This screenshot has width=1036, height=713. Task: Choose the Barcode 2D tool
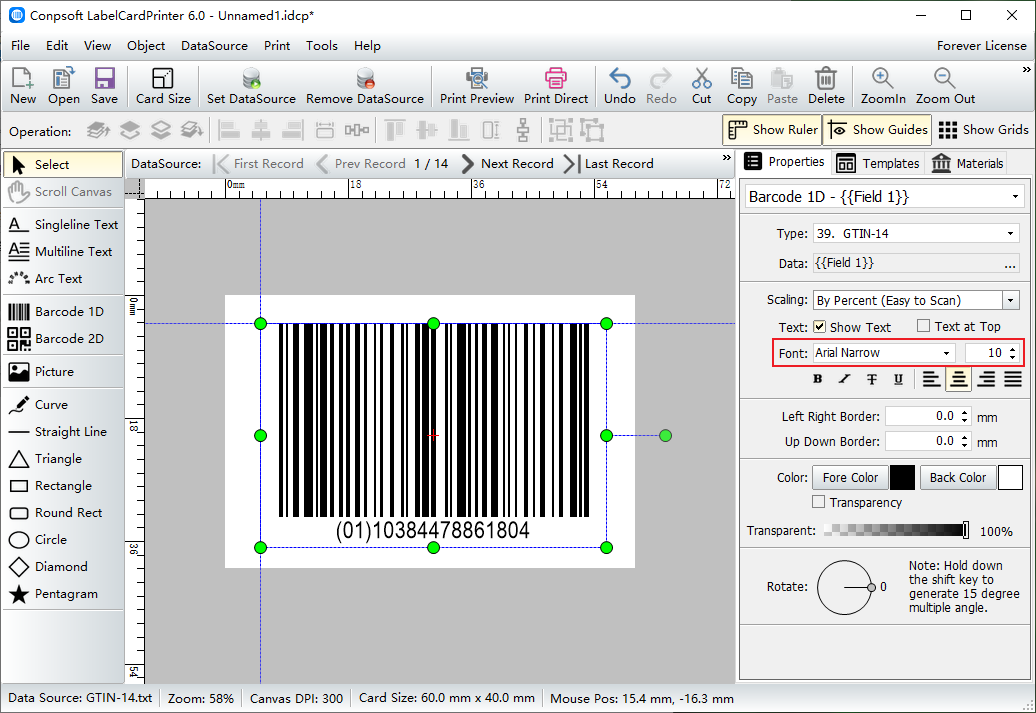click(63, 338)
